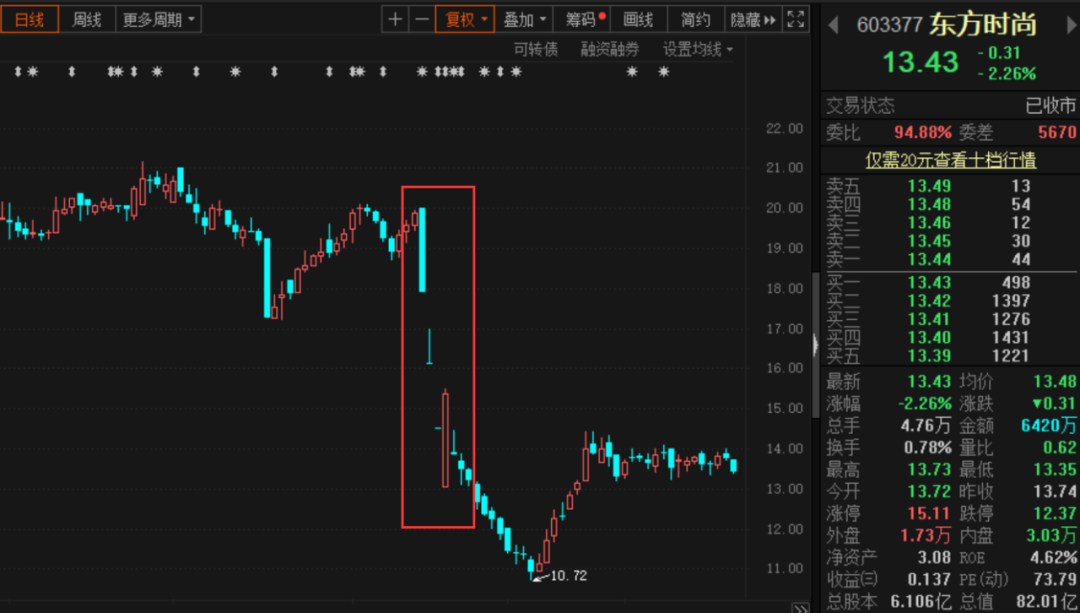The image size is (1080, 613).
Task: Switch to 周线 weekly chart tab
Action: [x=87, y=19]
